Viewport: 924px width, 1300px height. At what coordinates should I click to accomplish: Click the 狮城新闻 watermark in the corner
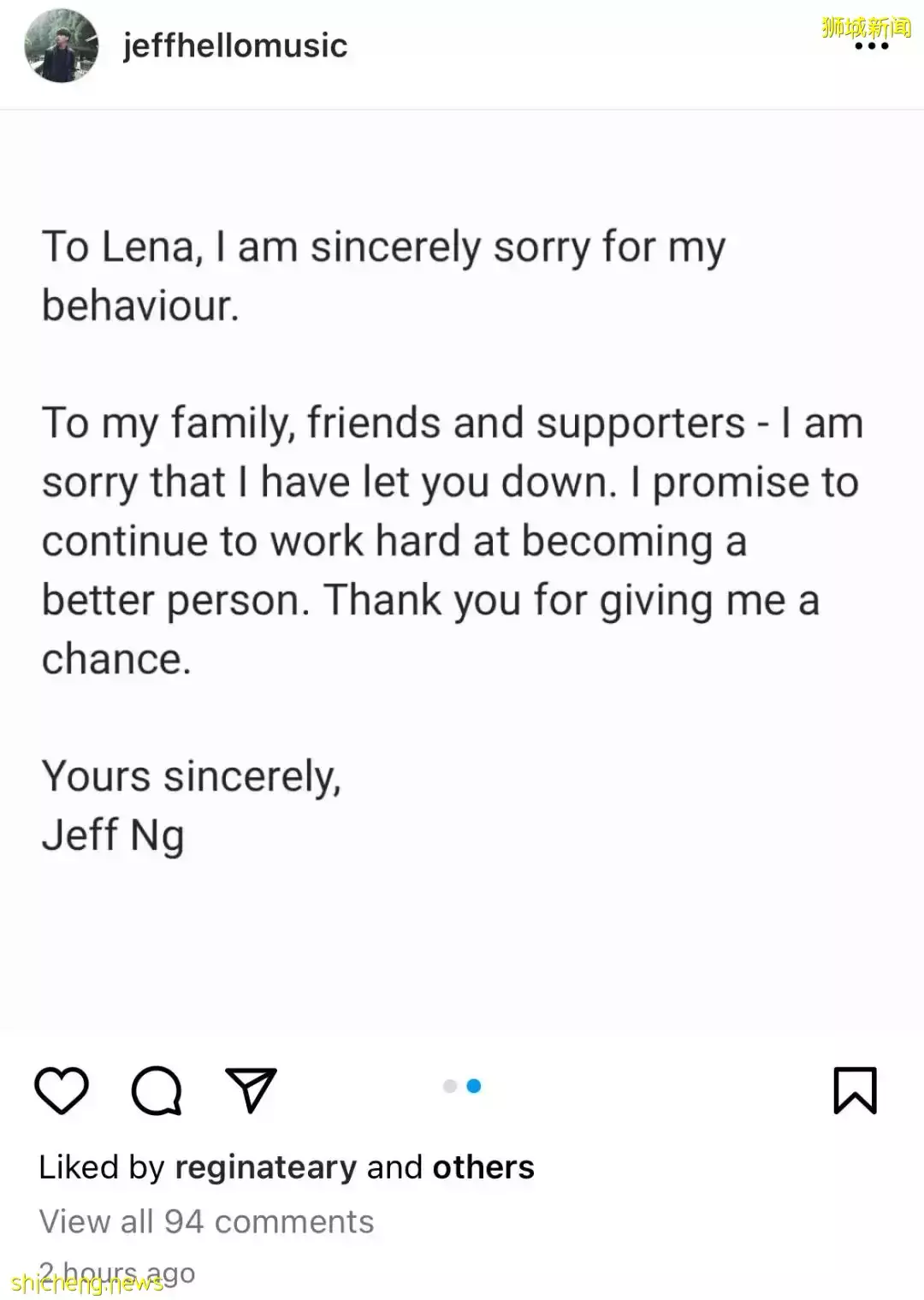pyautogui.click(x=866, y=27)
